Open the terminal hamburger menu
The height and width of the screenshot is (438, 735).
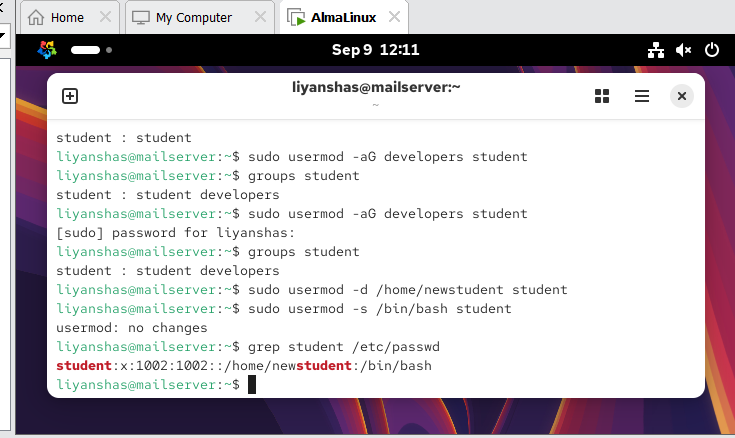click(642, 96)
